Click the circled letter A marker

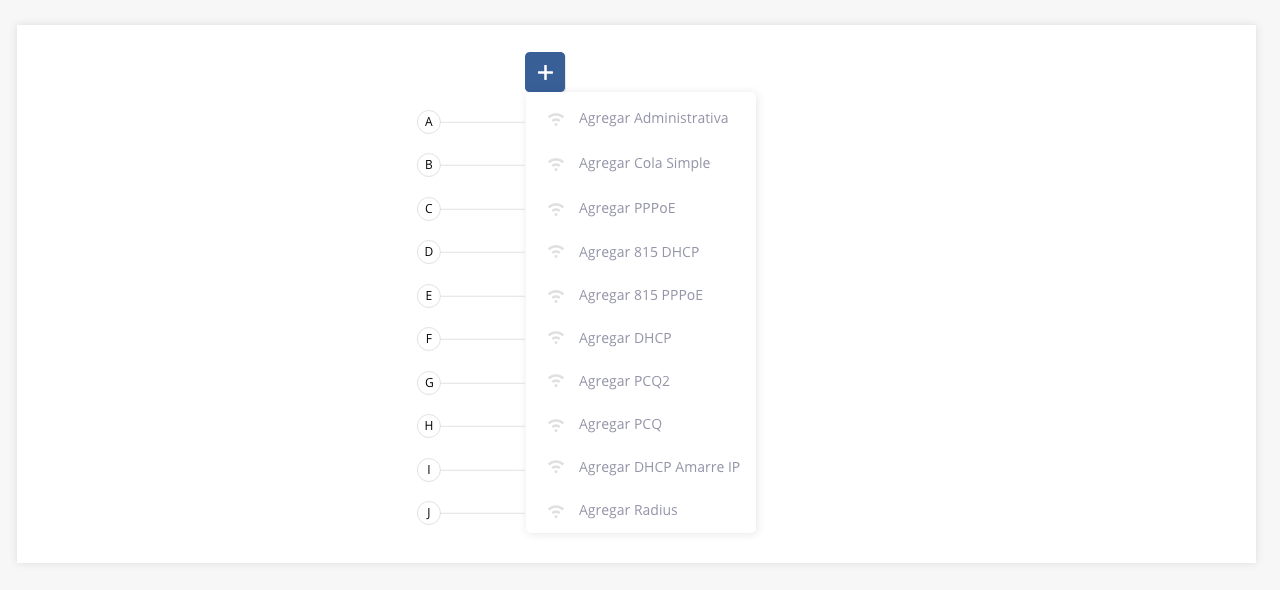pyautogui.click(x=429, y=122)
